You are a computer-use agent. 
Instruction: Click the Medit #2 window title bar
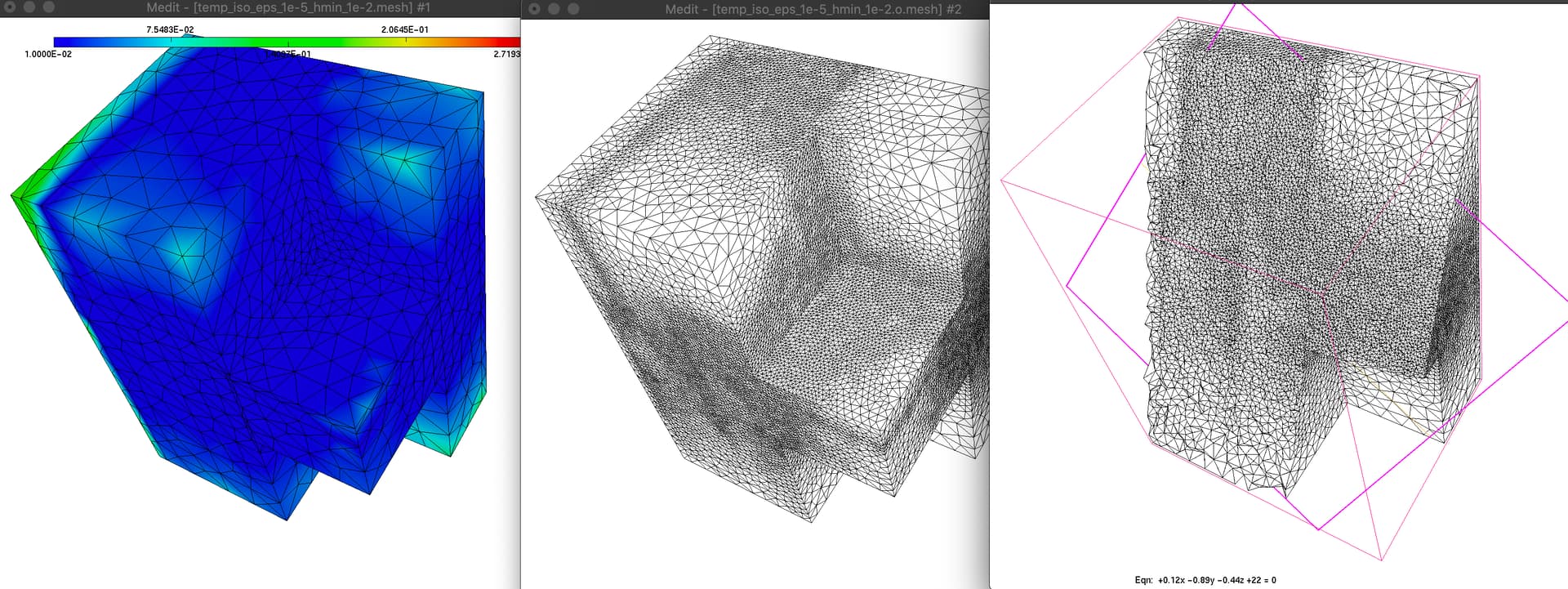pyautogui.click(x=813, y=9)
